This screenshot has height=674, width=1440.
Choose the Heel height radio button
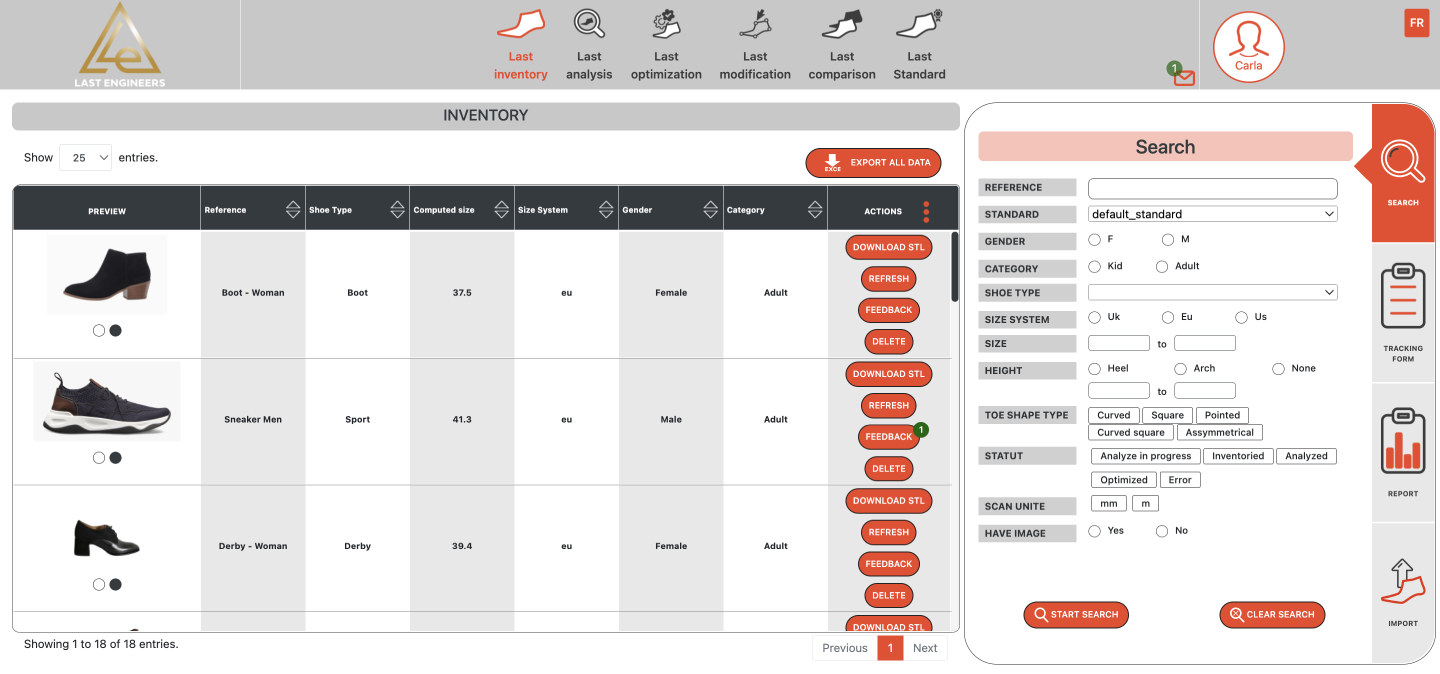pos(1094,369)
